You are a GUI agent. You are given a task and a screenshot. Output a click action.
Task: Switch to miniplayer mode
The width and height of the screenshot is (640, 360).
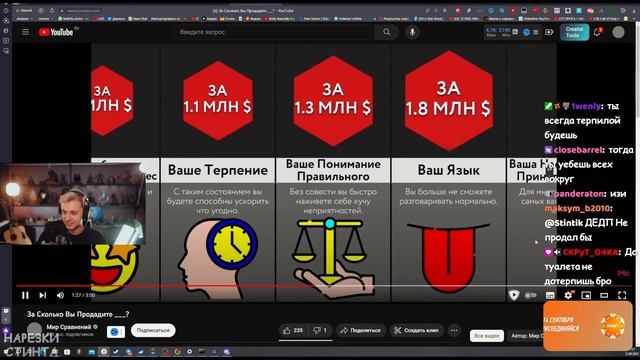(586, 295)
